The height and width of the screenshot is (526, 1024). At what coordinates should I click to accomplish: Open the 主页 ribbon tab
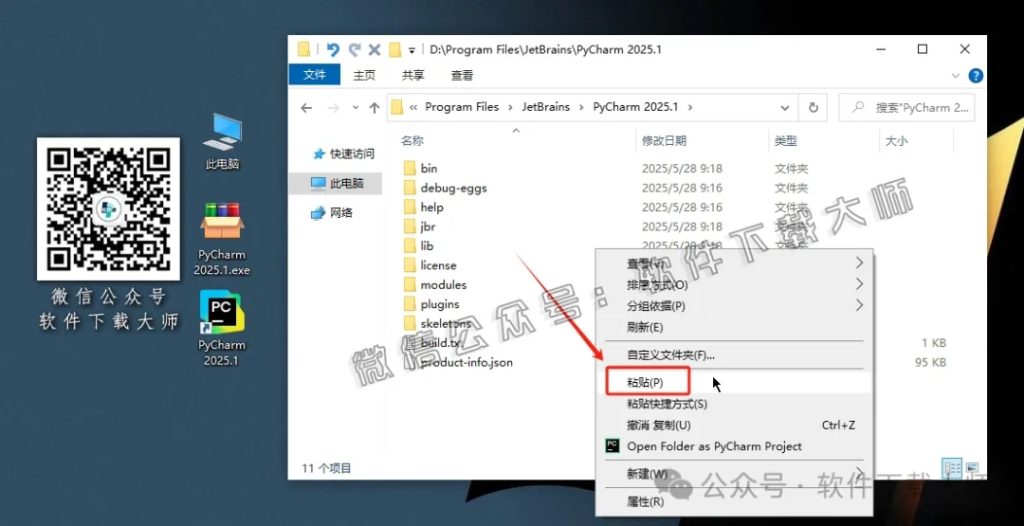click(364, 76)
